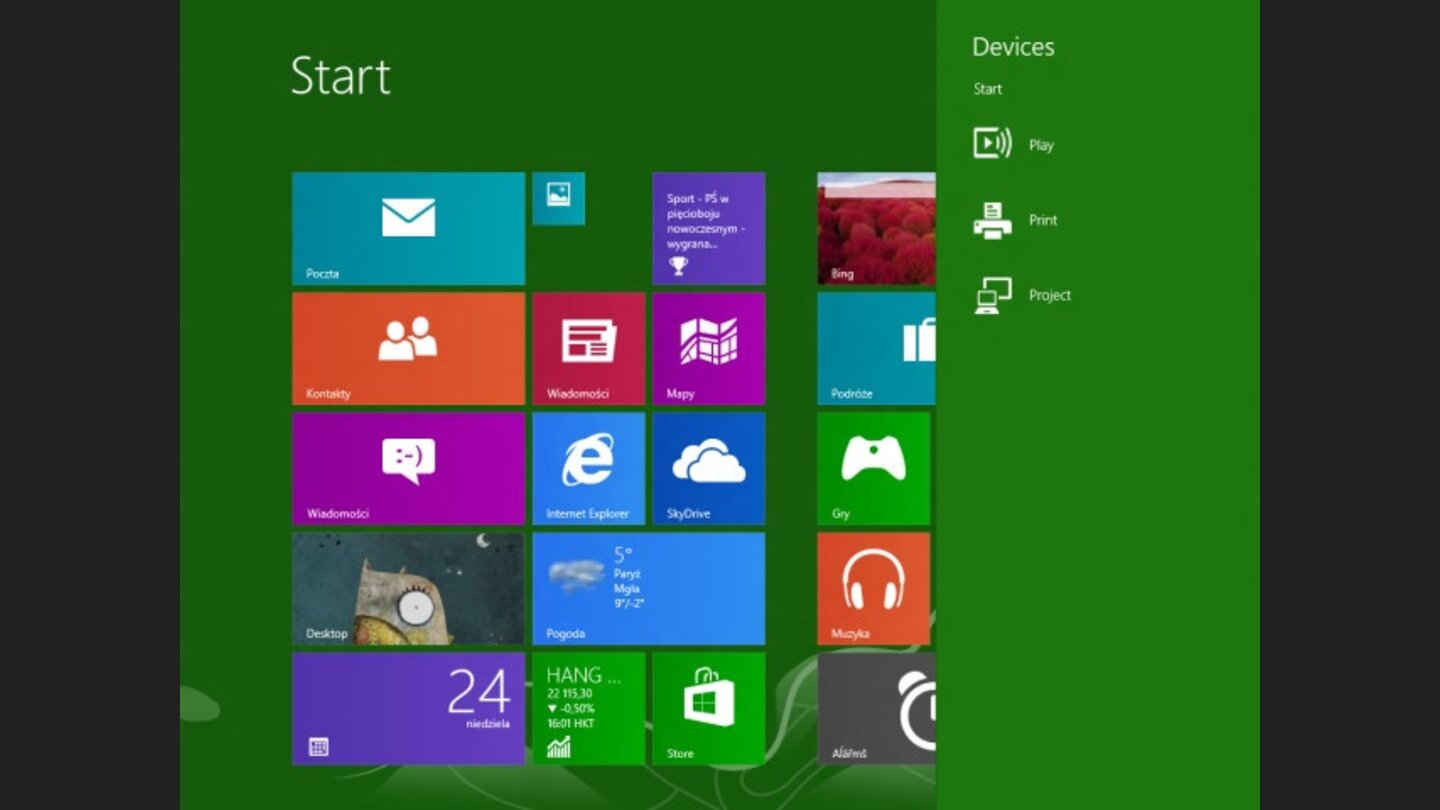Open the Pogoda weather tile
Image resolution: width=1440 pixels, height=810 pixels.
(647, 588)
